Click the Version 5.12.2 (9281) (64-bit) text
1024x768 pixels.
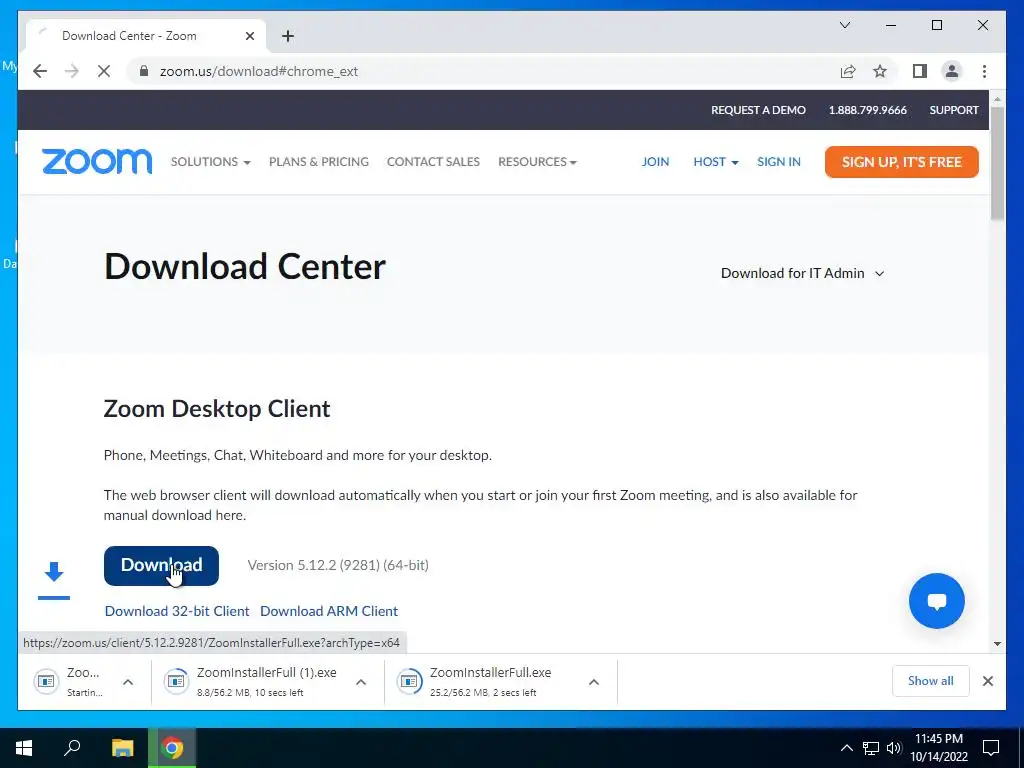[338, 566]
